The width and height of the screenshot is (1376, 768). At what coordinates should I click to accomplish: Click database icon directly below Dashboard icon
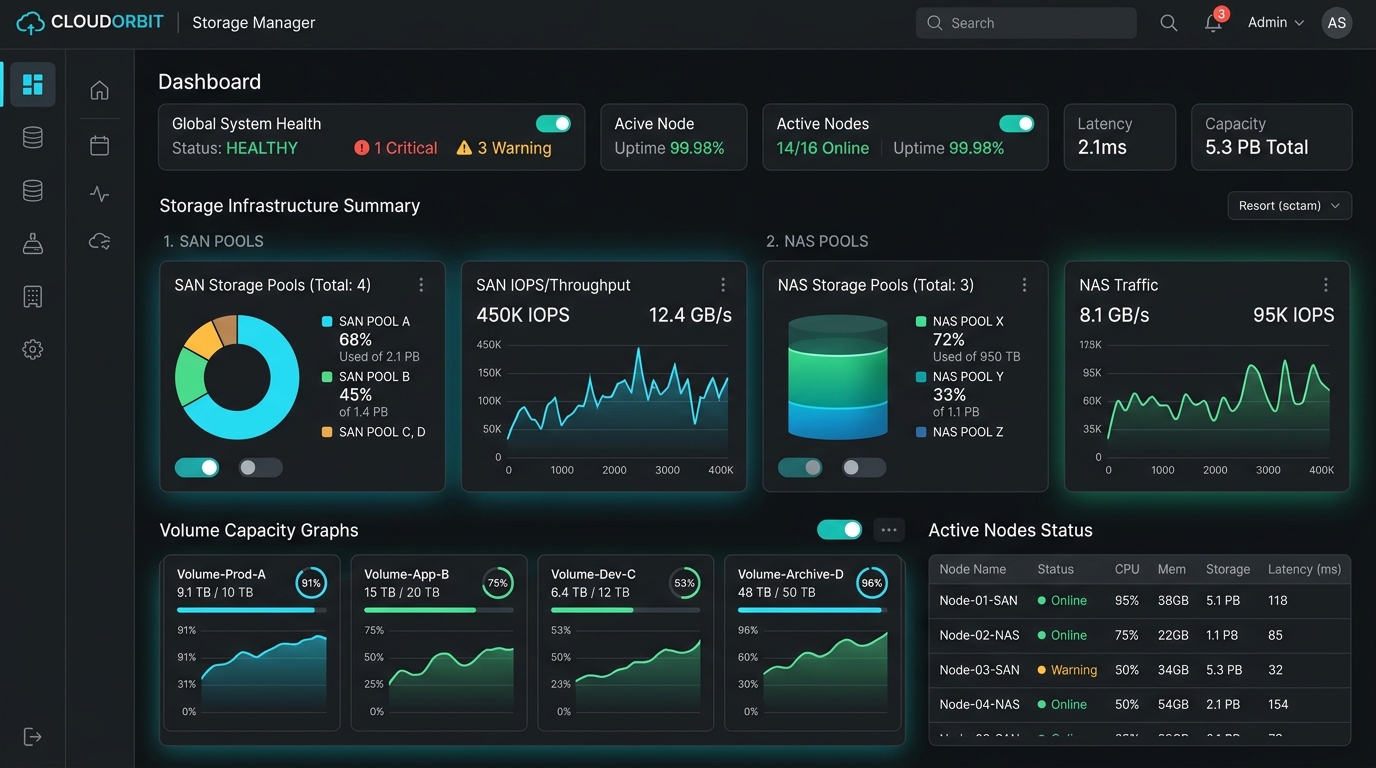pos(33,138)
